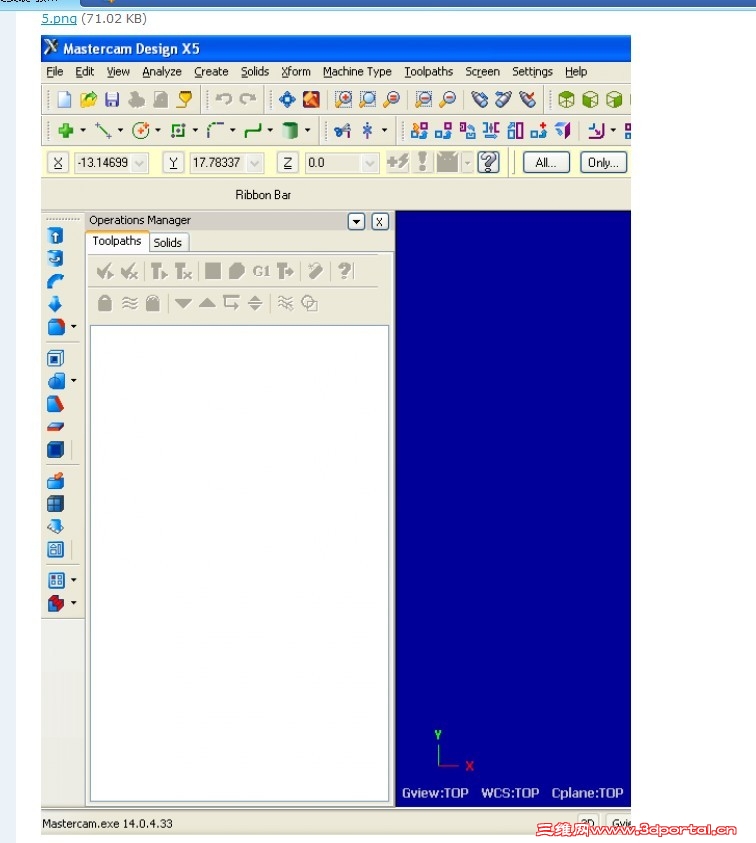Open the Settings menu
The width and height of the screenshot is (756, 843).
tap(532, 72)
